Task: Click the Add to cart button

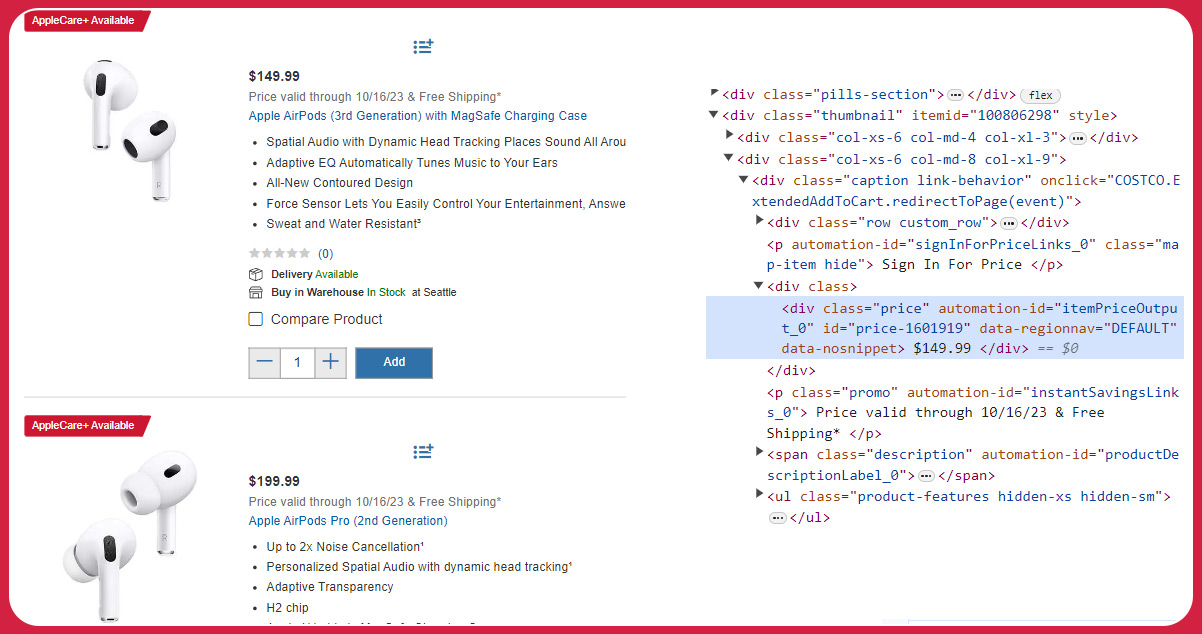Action: coord(393,363)
